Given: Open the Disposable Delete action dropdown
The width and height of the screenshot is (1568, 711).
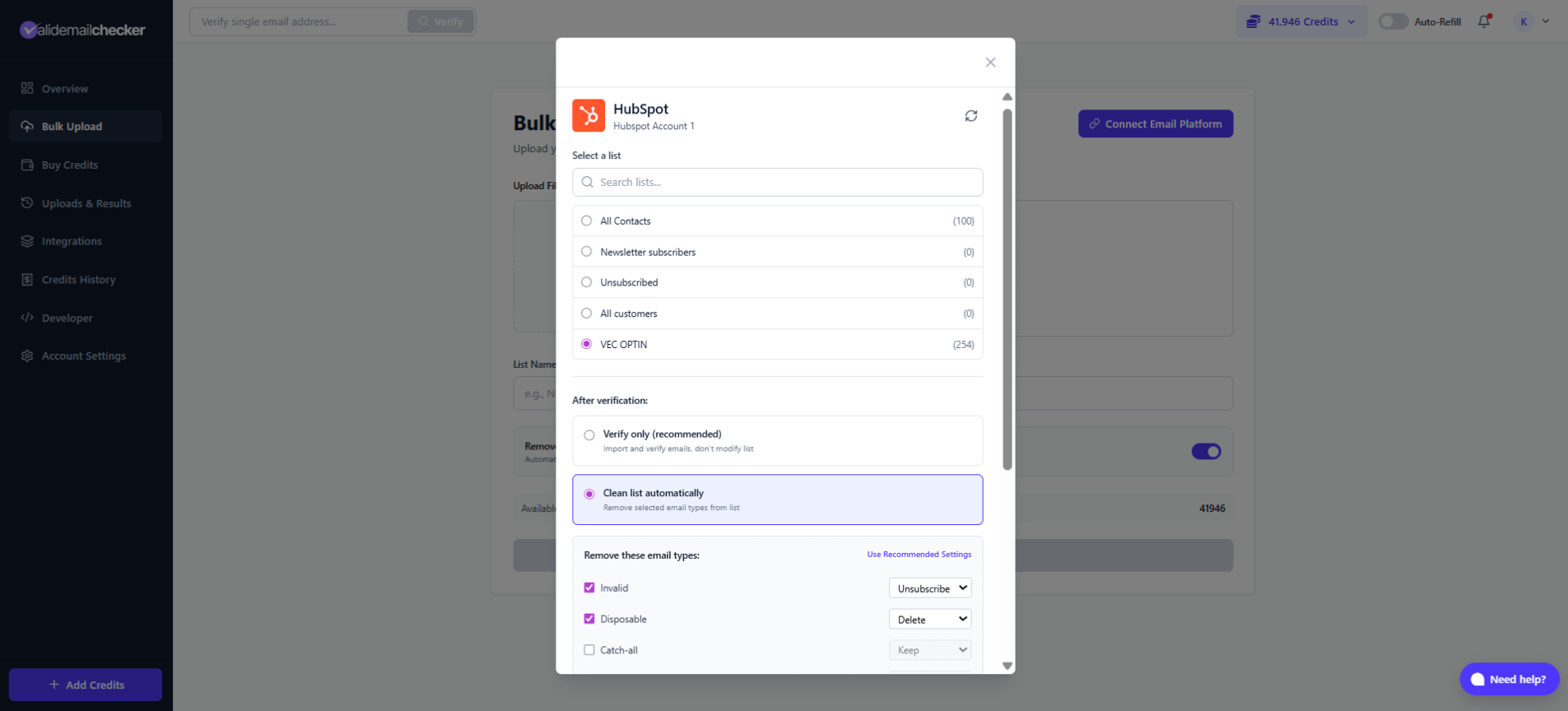Looking at the screenshot, I should pos(930,619).
